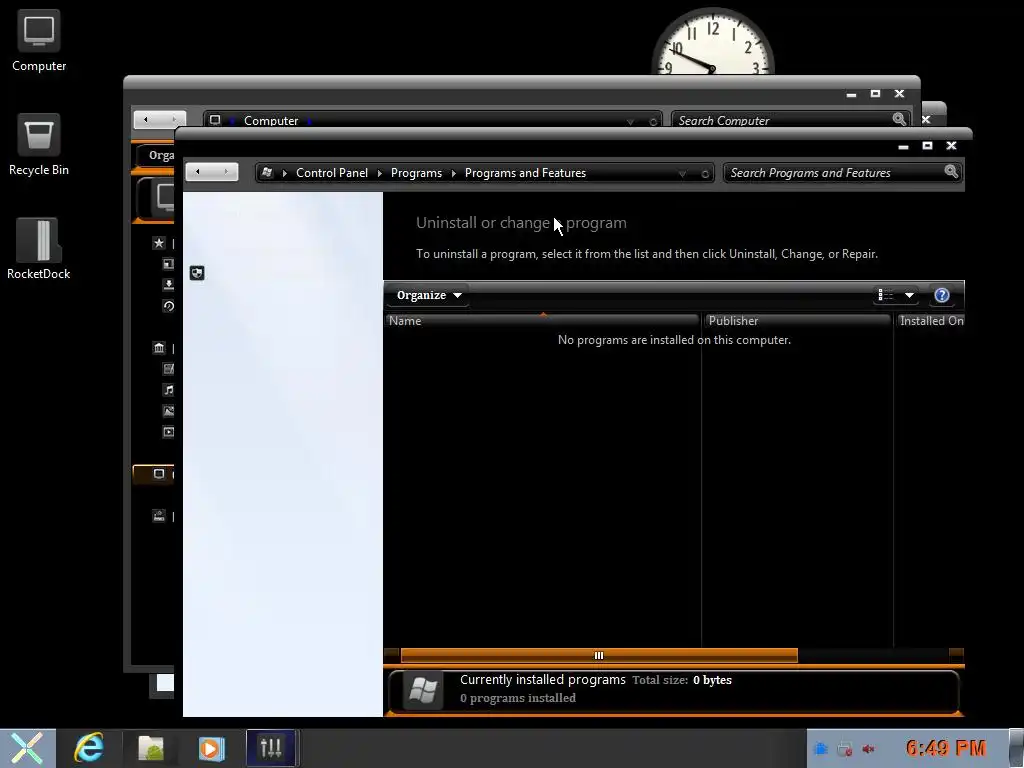Open the Computer desktop icon
1024x768 pixels.
pyautogui.click(x=39, y=40)
